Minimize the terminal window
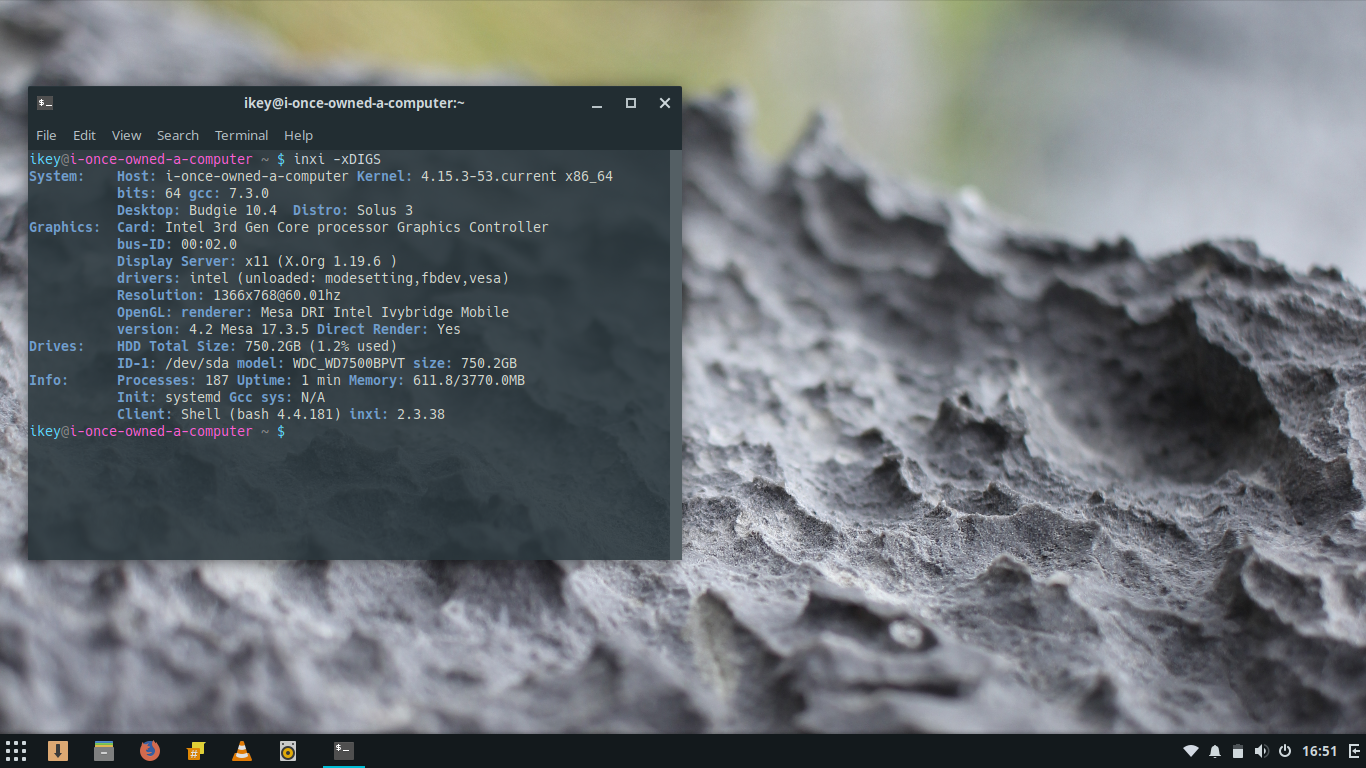The height and width of the screenshot is (768, 1366). 597,103
